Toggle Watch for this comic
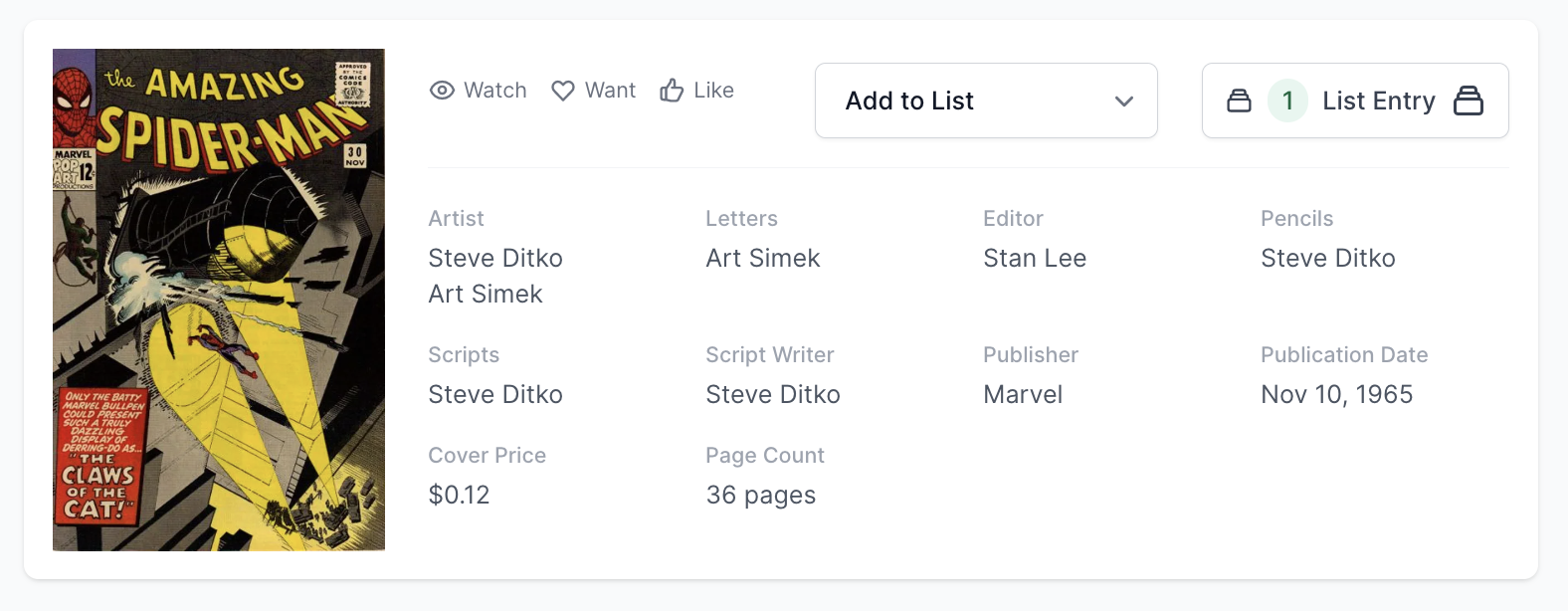 [x=479, y=91]
